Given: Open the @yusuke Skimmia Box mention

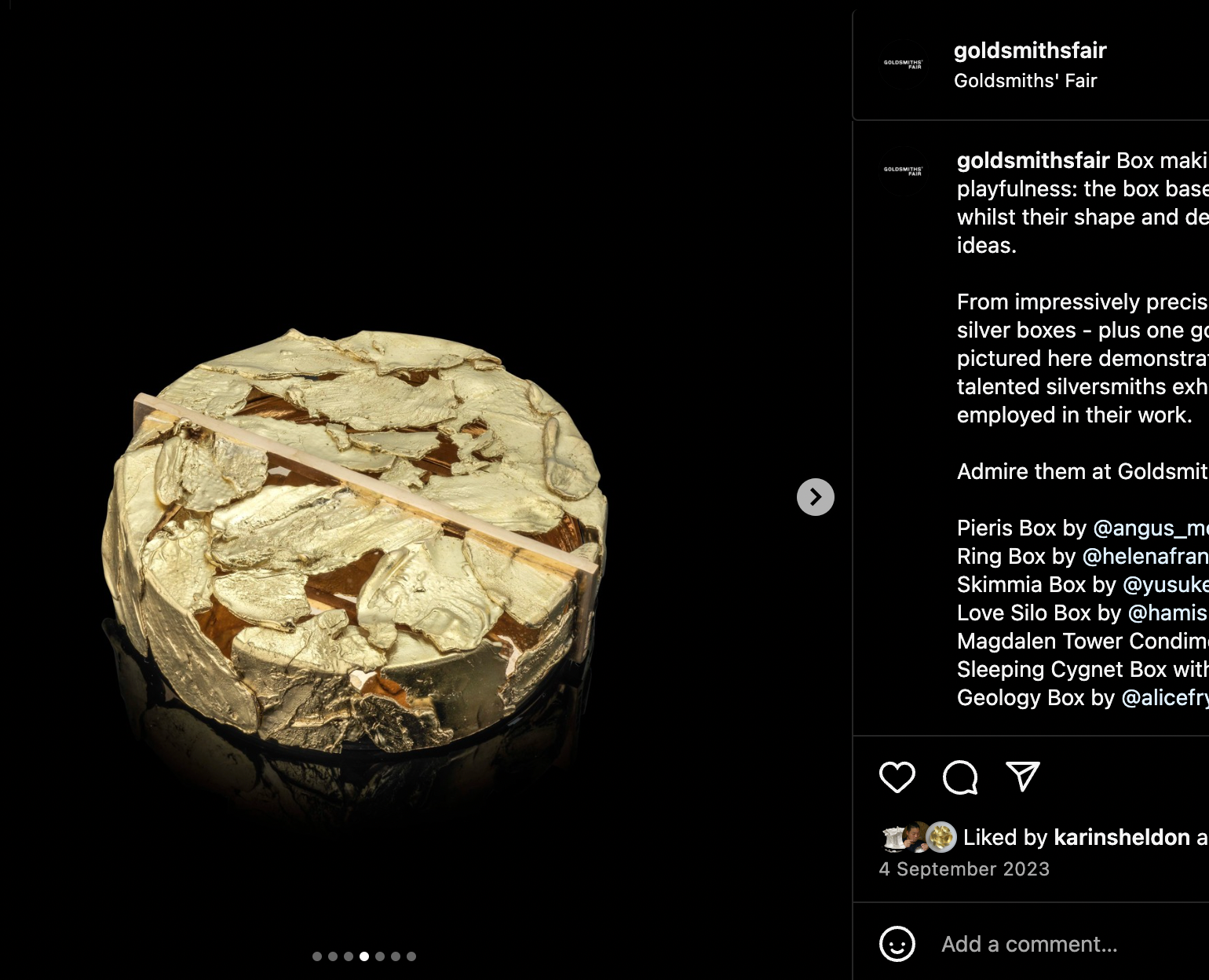Looking at the screenshot, I should [x=1166, y=585].
